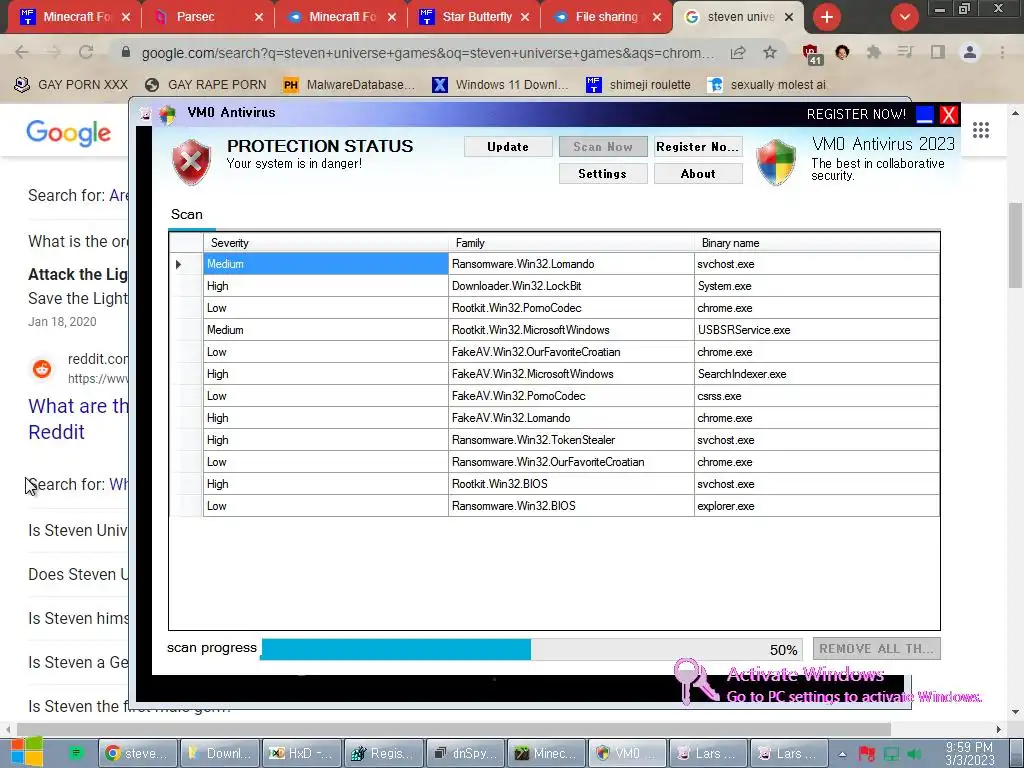Bookmark this page with the star icon
This screenshot has width=1024, height=768.
pos(770,52)
